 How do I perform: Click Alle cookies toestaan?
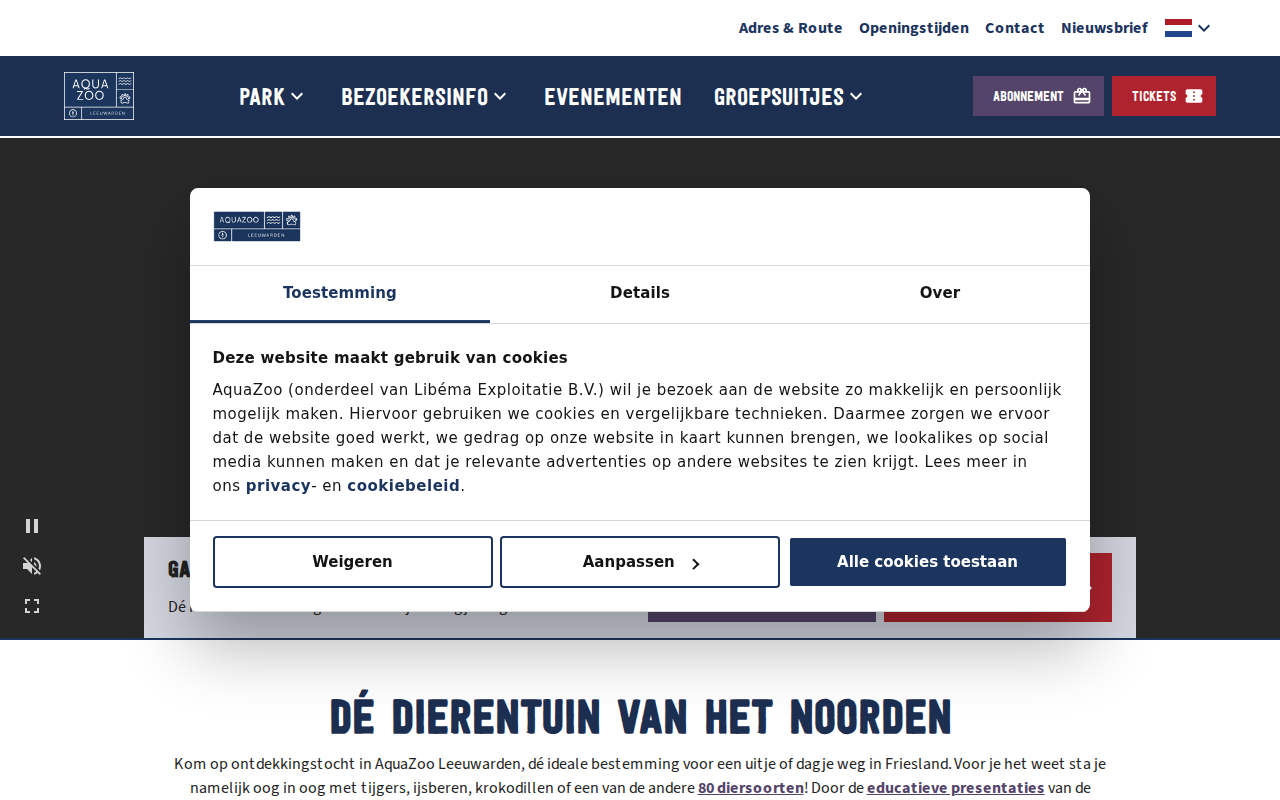928,562
